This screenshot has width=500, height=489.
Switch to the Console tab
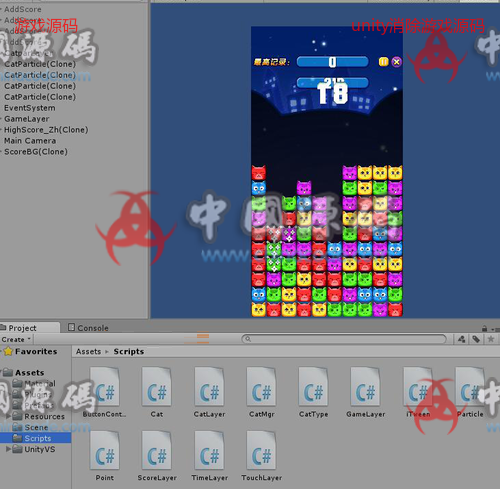coord(88,328)
